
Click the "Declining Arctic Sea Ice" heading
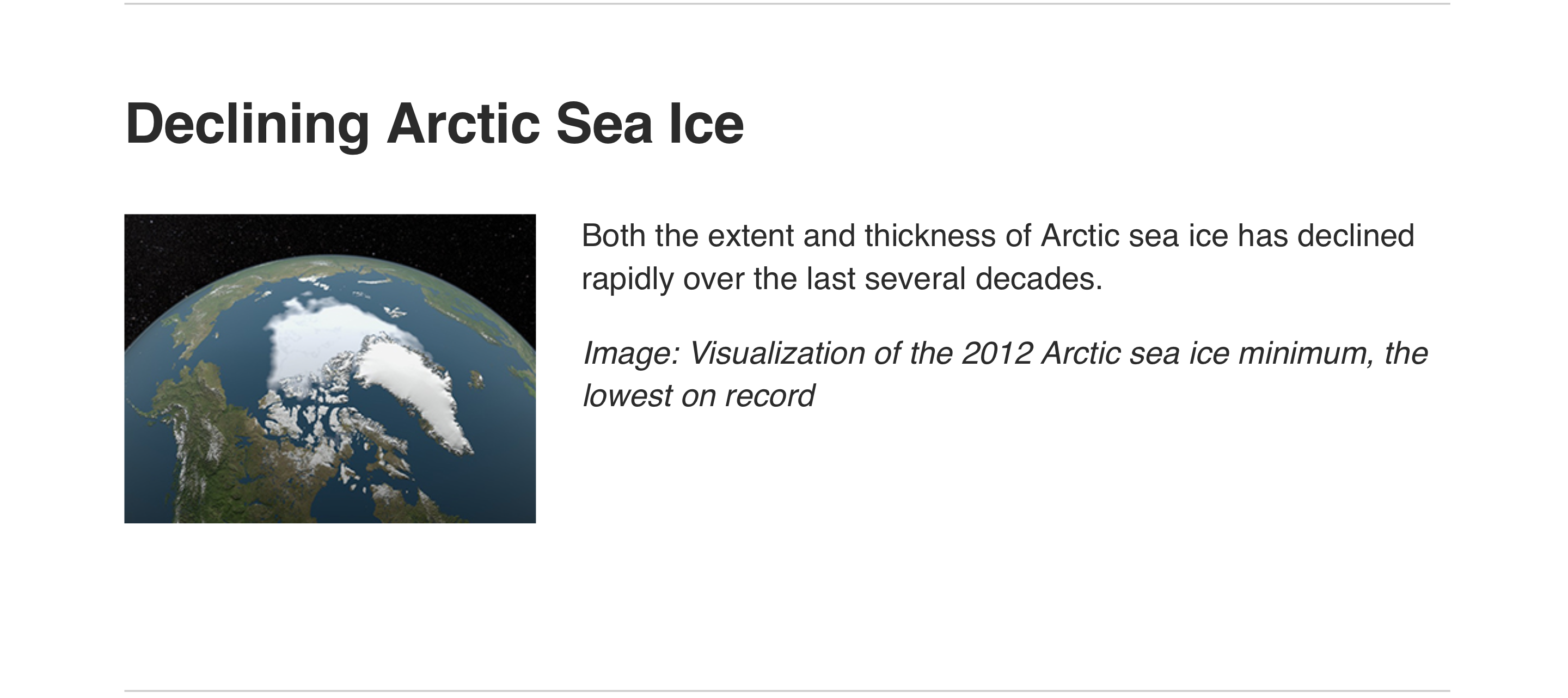[x=434, y=124]
